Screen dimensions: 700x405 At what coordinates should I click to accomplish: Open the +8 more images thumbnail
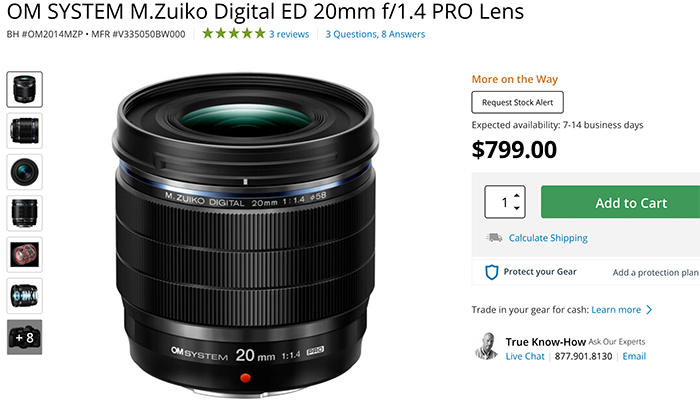[25, 337]
